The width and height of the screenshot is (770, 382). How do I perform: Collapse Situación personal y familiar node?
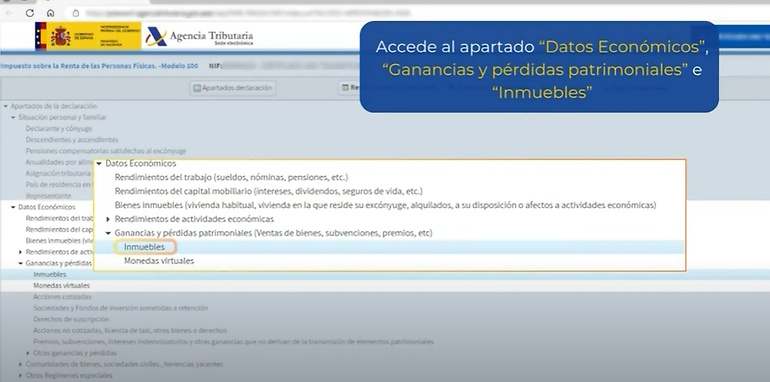tap(13, 117)
